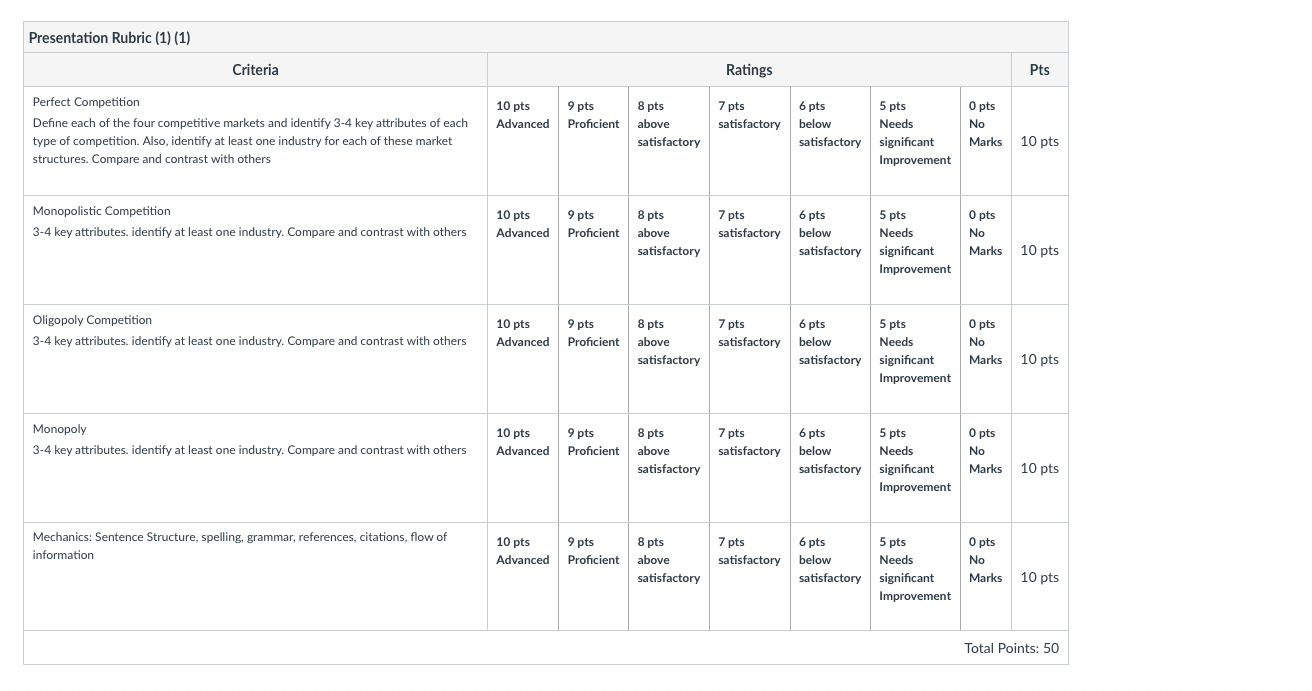Click the Ratings column header

(749, 70)
